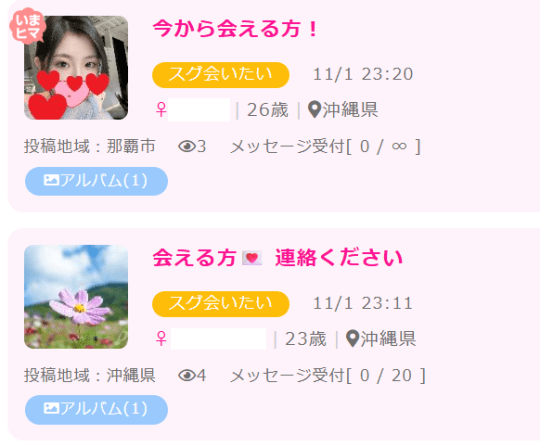The height and width of the screenshot is (447, 540).
Task: Click the eye view-count icon showing 4
Action: [187, 375]
